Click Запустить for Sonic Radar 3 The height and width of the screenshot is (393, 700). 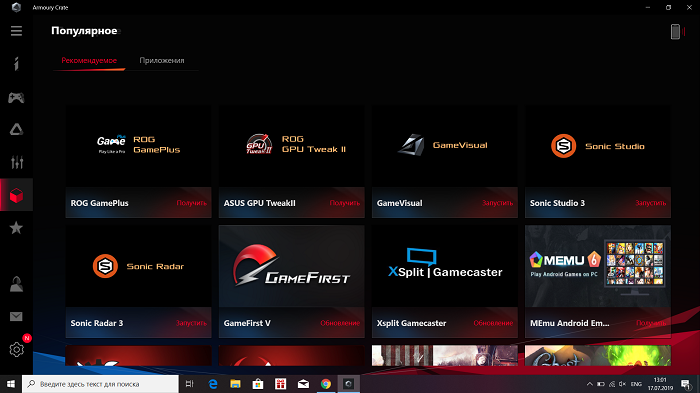point(192,323)
